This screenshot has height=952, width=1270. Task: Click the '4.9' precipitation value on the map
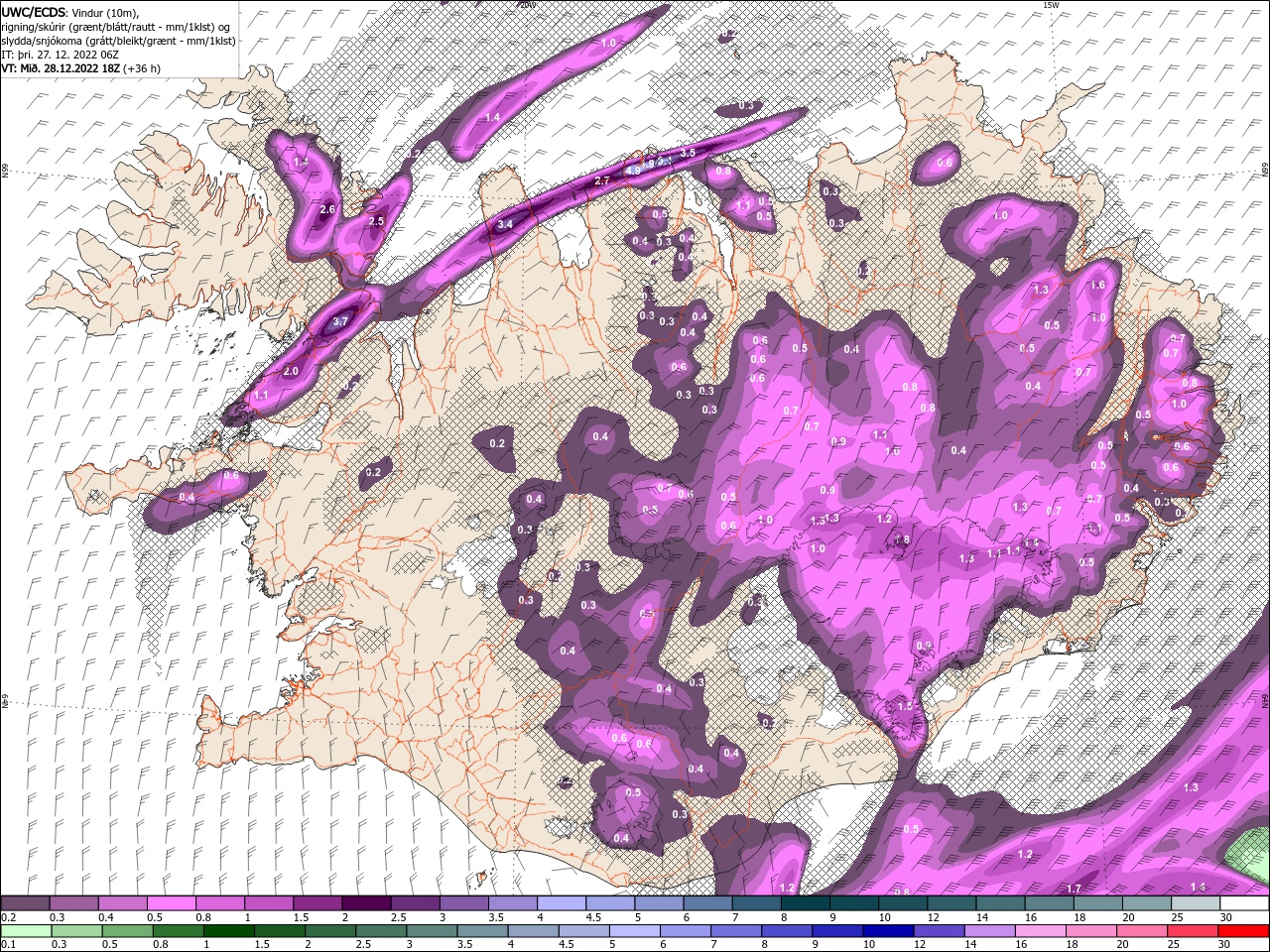[x=633, y=171]
